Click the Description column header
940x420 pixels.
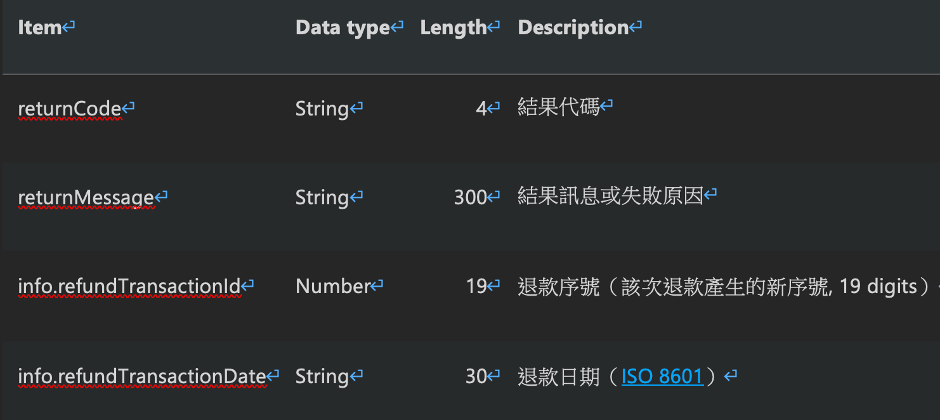click(572, 28)
